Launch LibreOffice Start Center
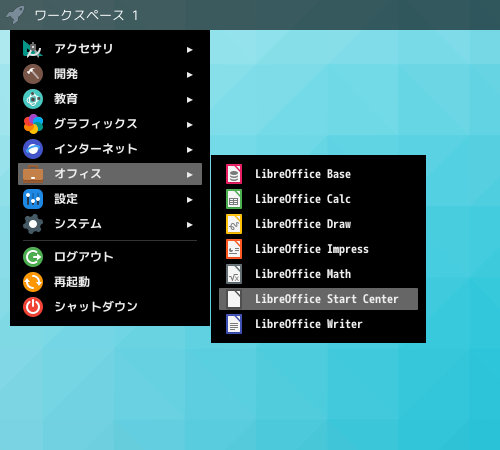The image size is (500, 450). point(318,299)
